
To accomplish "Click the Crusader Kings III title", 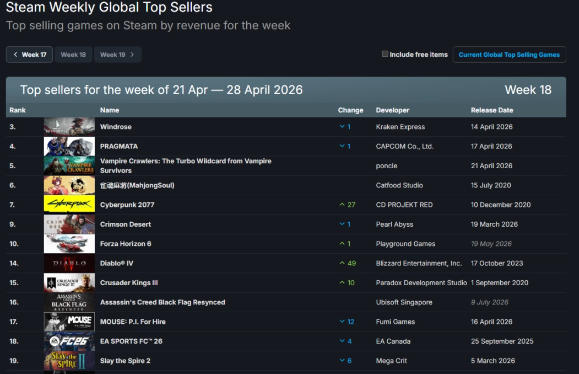I will pos(129,282).
